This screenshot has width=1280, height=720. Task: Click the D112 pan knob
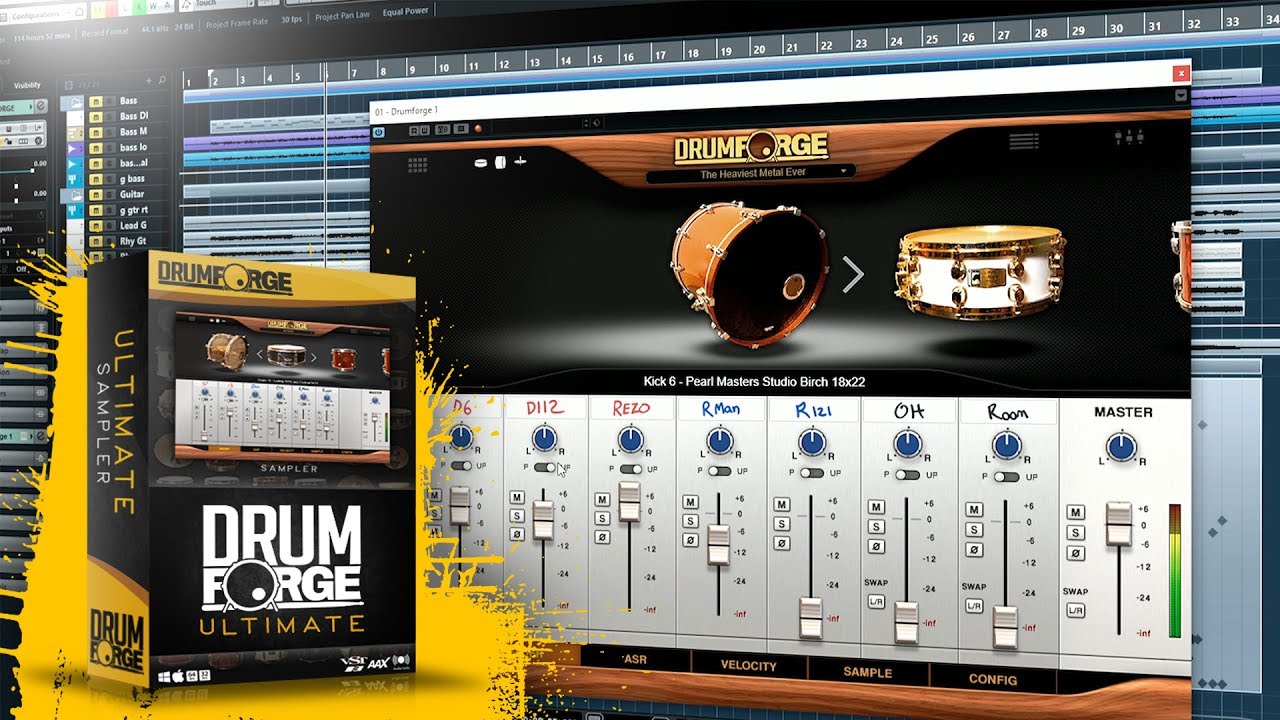coord(544,438)
